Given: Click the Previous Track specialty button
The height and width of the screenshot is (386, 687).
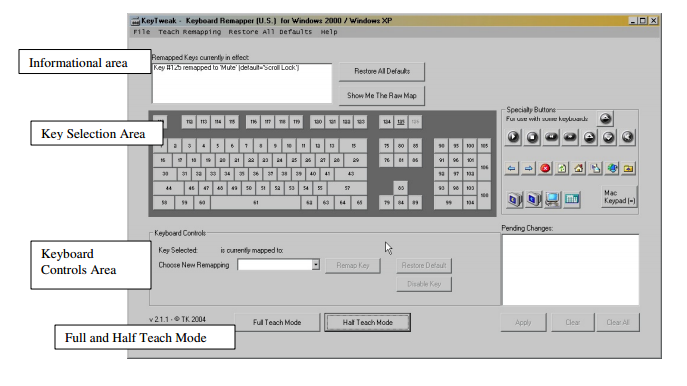Looking at the screenshot, I should click(551, 137).
